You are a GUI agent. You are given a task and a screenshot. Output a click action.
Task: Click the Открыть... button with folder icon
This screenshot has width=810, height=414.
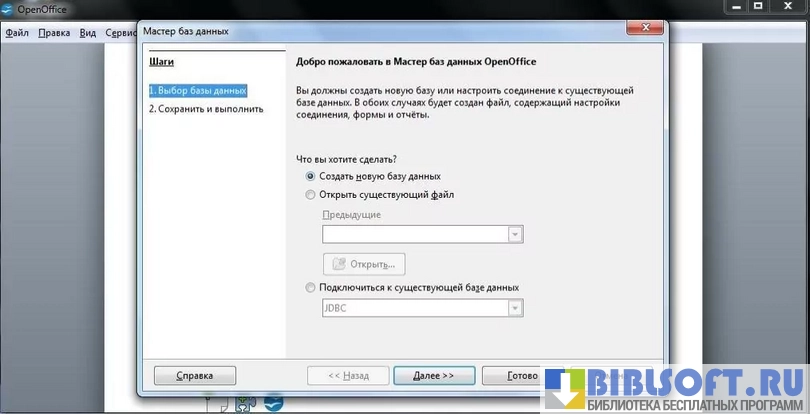pos(362,264)
